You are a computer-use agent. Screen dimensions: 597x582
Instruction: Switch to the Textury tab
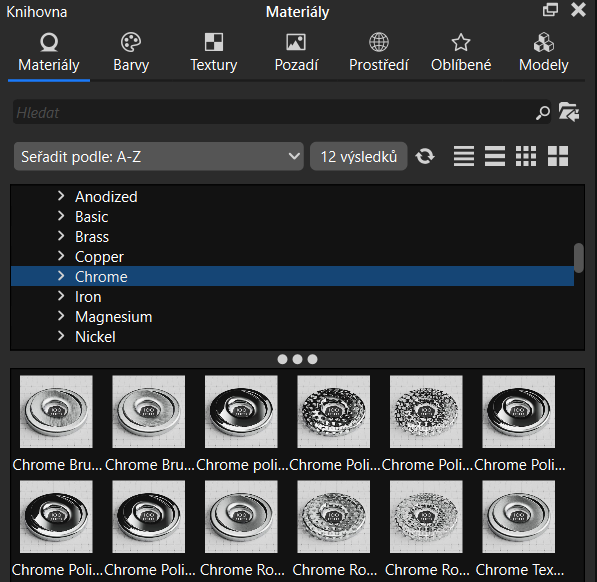tap(214, 53)
